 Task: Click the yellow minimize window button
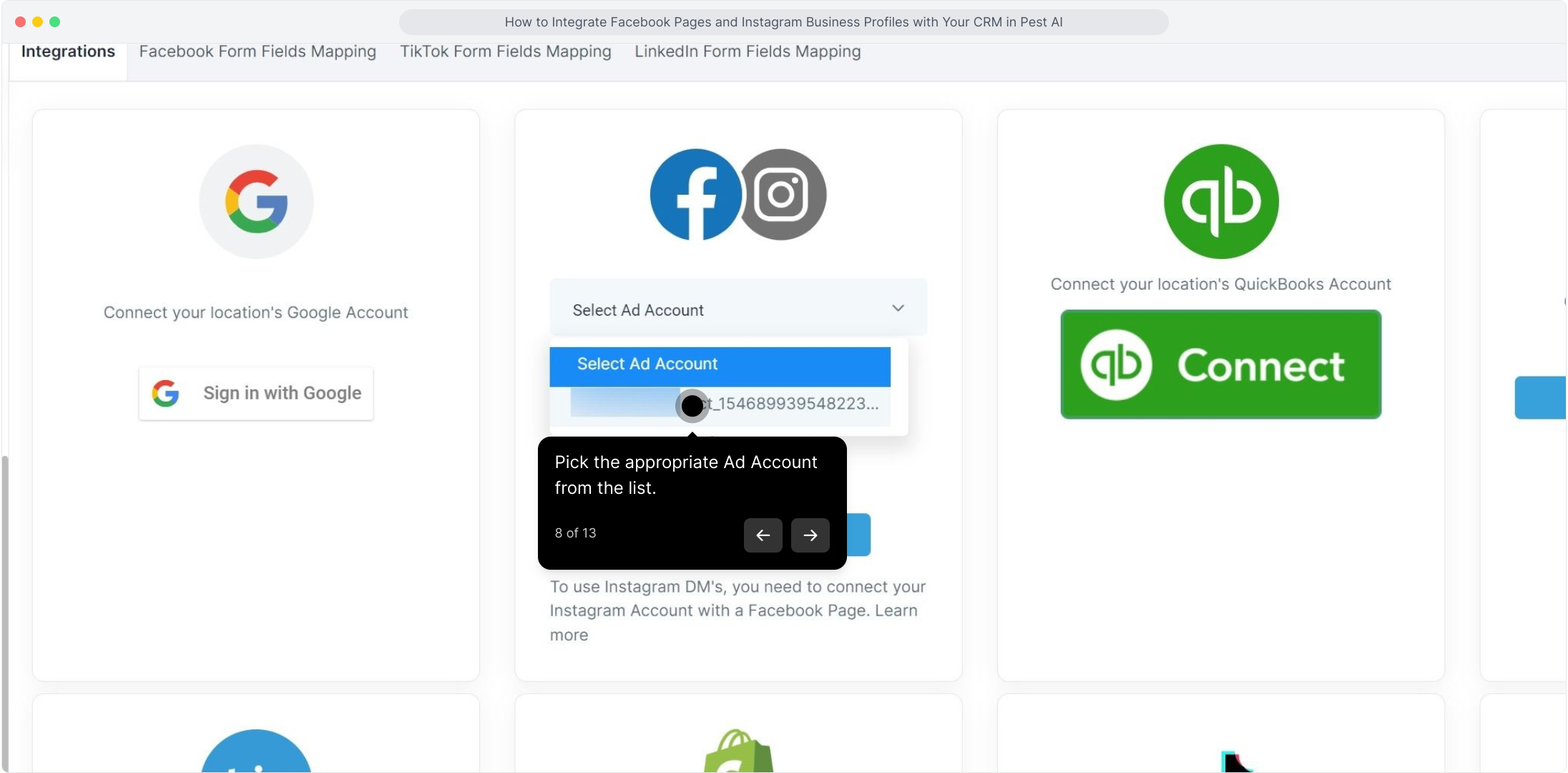[x=37, y=22]
